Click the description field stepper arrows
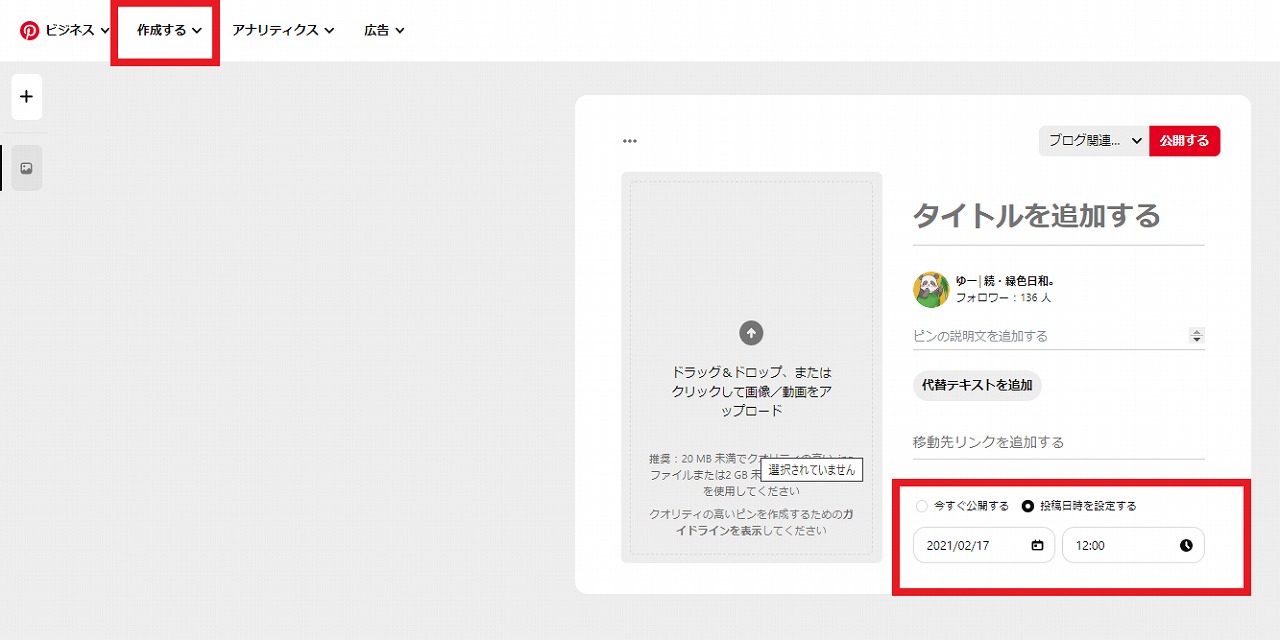Screen dimensions: 1280x640 click(1197, 336)
